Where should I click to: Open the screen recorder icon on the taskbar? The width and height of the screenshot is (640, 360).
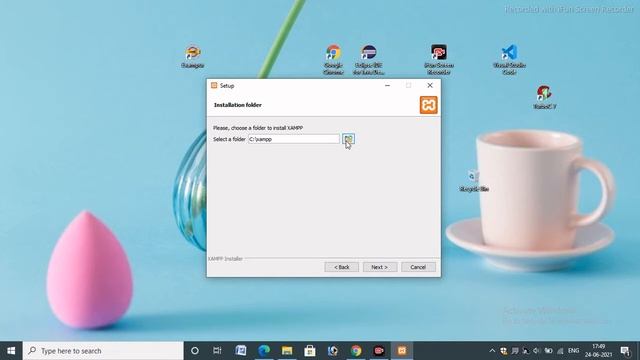(379, 351)
